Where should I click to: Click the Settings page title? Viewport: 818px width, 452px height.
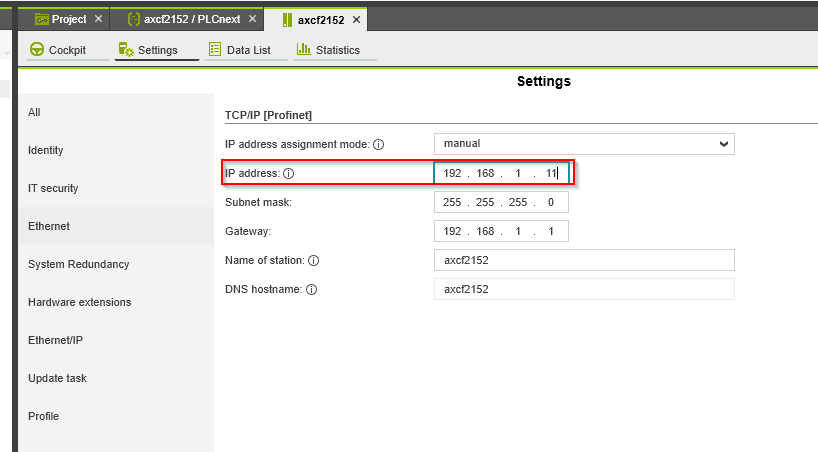pos(544,81)
